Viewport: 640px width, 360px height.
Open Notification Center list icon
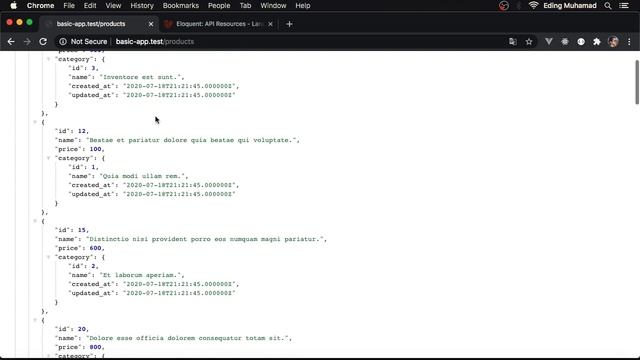pos(624,6)
